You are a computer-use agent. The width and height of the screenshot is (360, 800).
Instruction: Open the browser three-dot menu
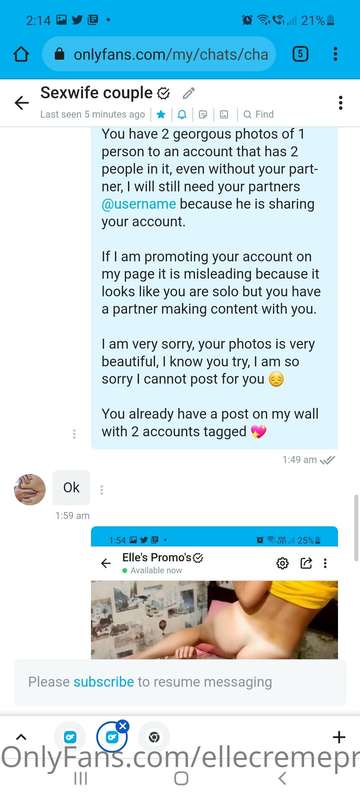(335, 54)
